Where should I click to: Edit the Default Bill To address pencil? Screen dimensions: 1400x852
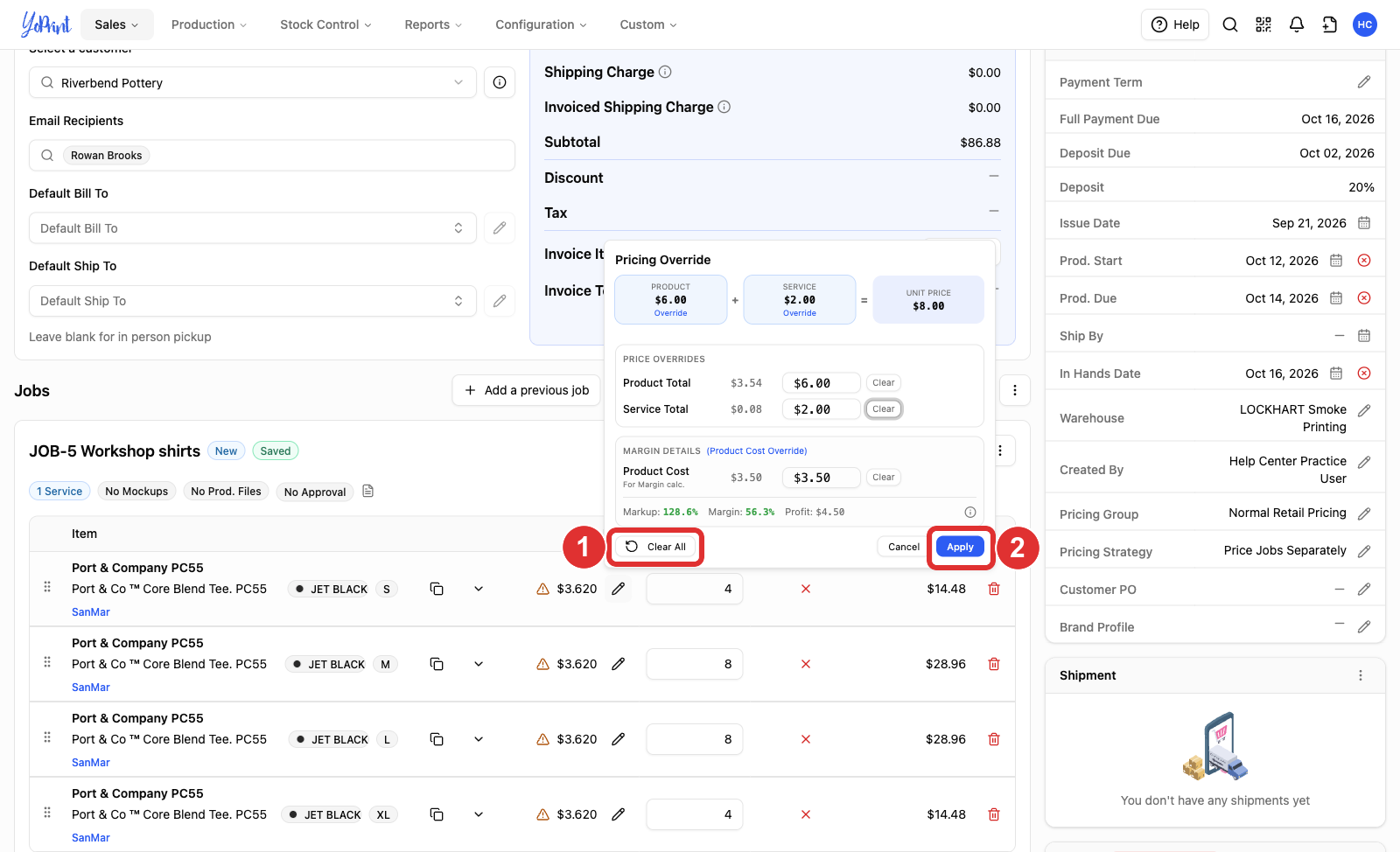tap(500, 228)
